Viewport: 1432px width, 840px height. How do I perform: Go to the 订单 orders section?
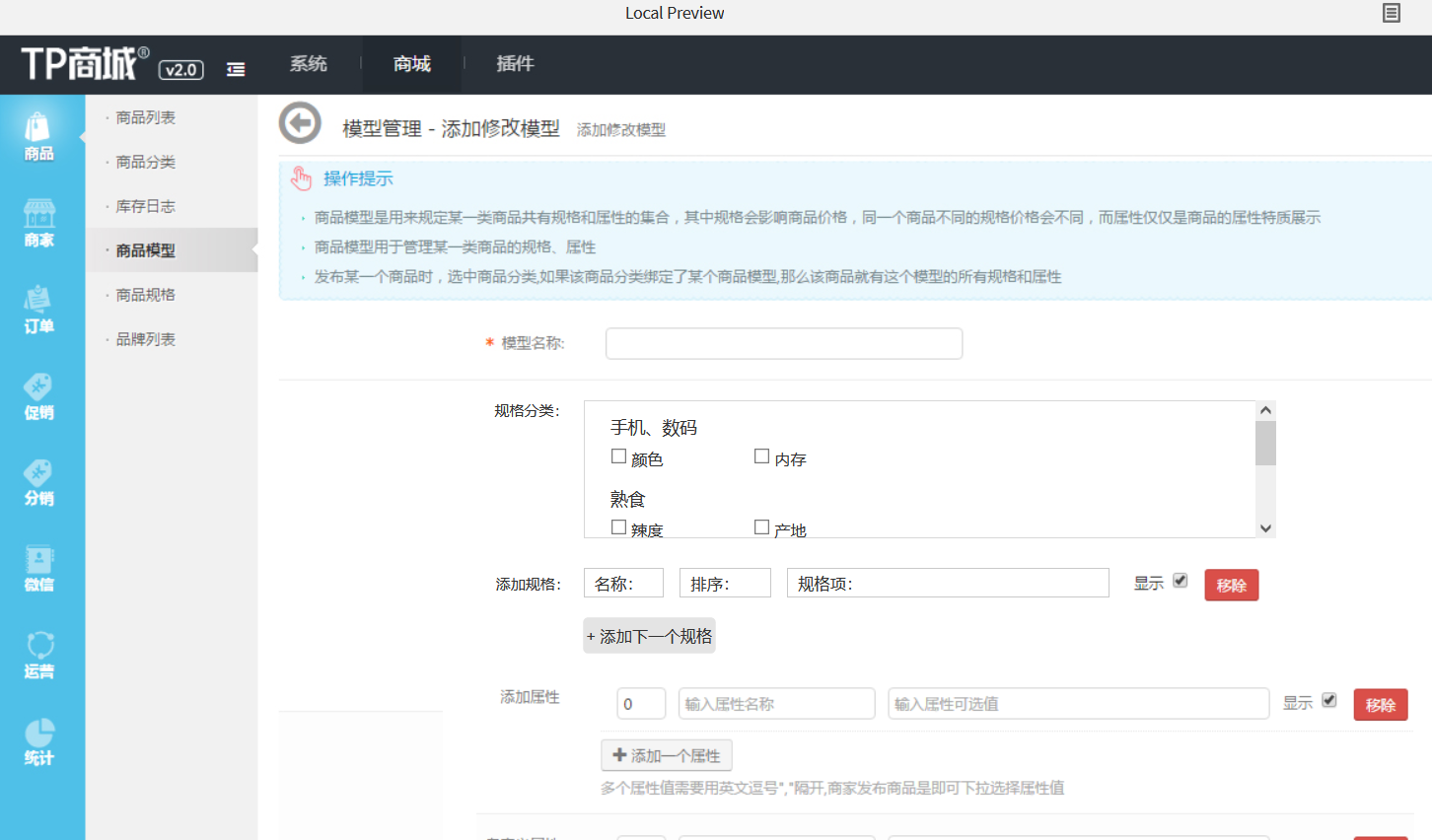click(x=39, y=310)
